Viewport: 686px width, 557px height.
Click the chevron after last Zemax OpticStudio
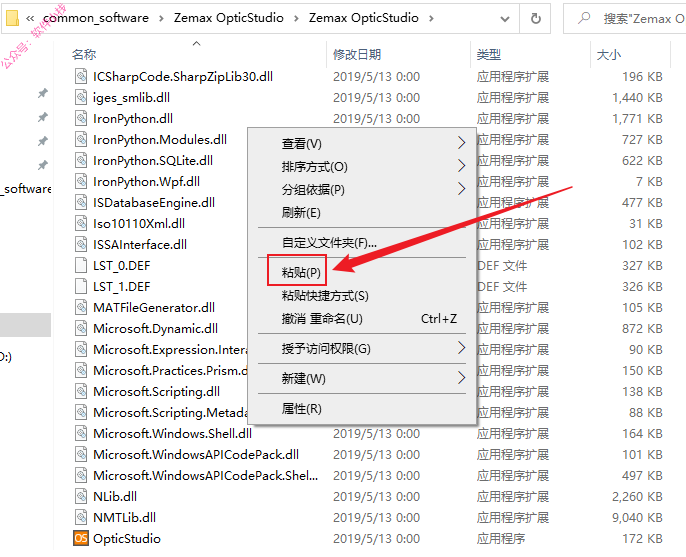(431, 18)
